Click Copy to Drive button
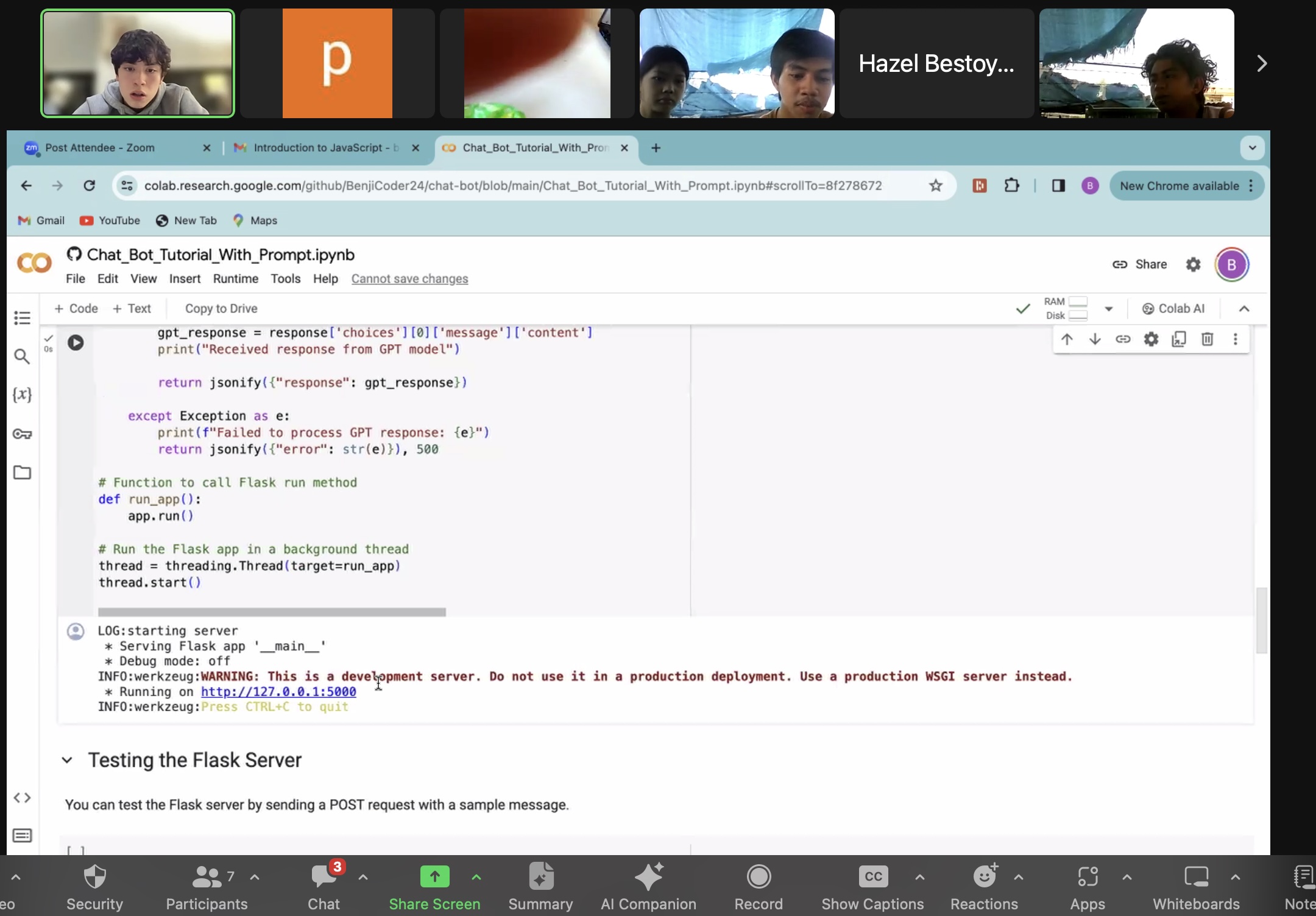The height and width of the screenshot is (916, 1316). pos(221,309)
